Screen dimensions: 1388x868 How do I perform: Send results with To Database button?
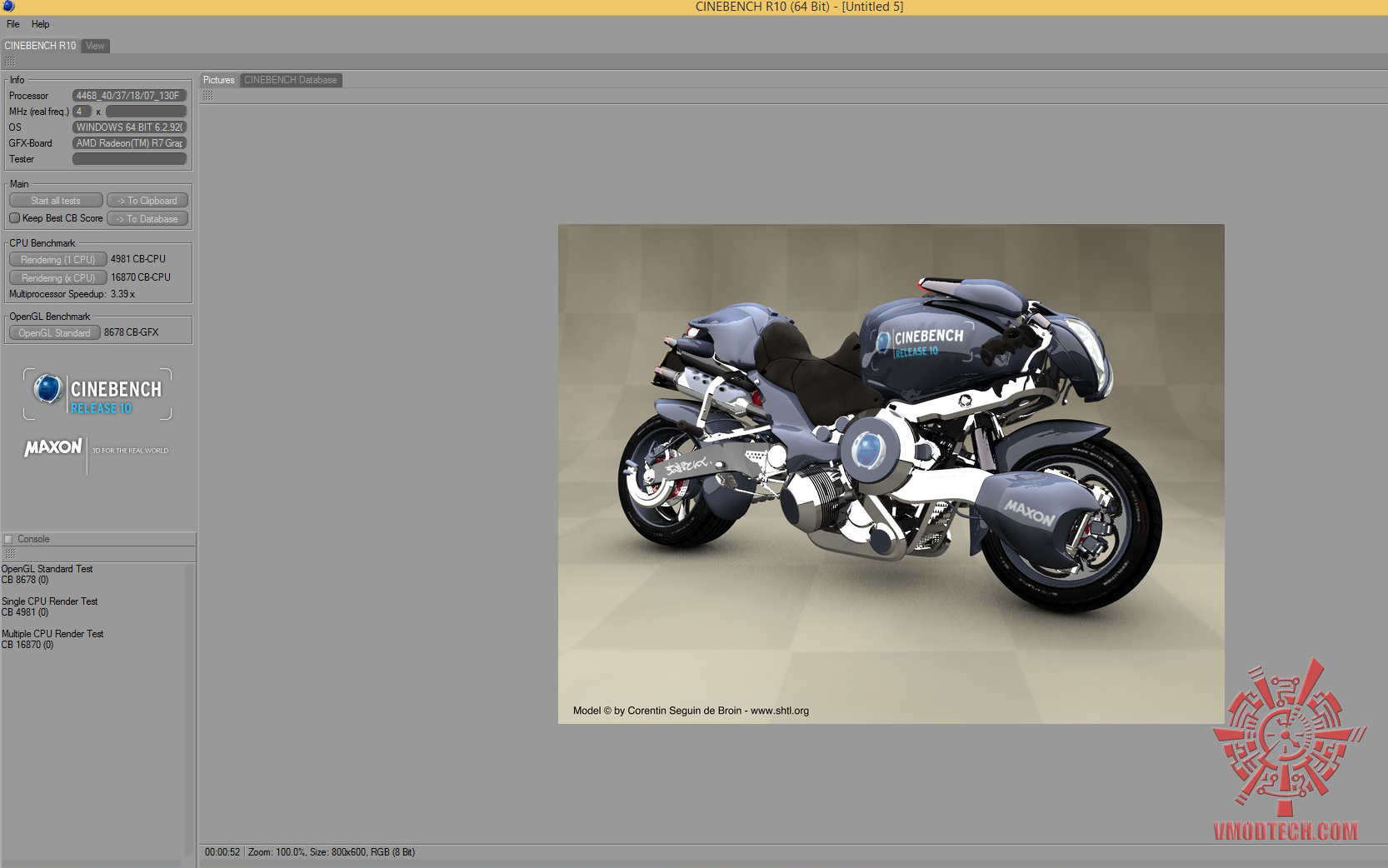(x=147, y=219)
